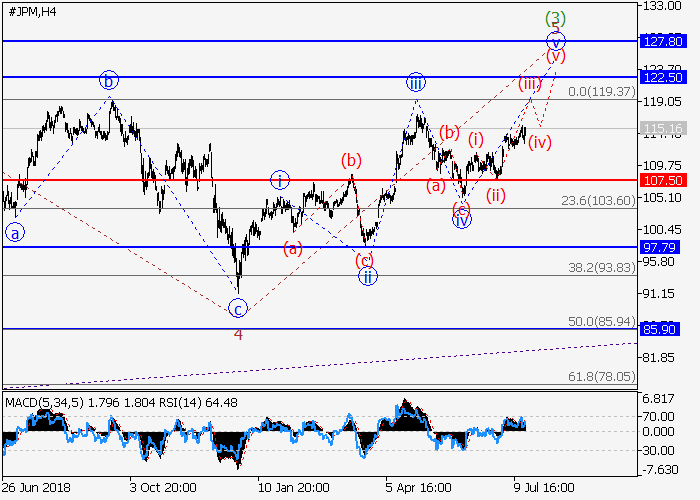
Task: Click the blue circled c wave marker
Action: [x=237, y=307]
